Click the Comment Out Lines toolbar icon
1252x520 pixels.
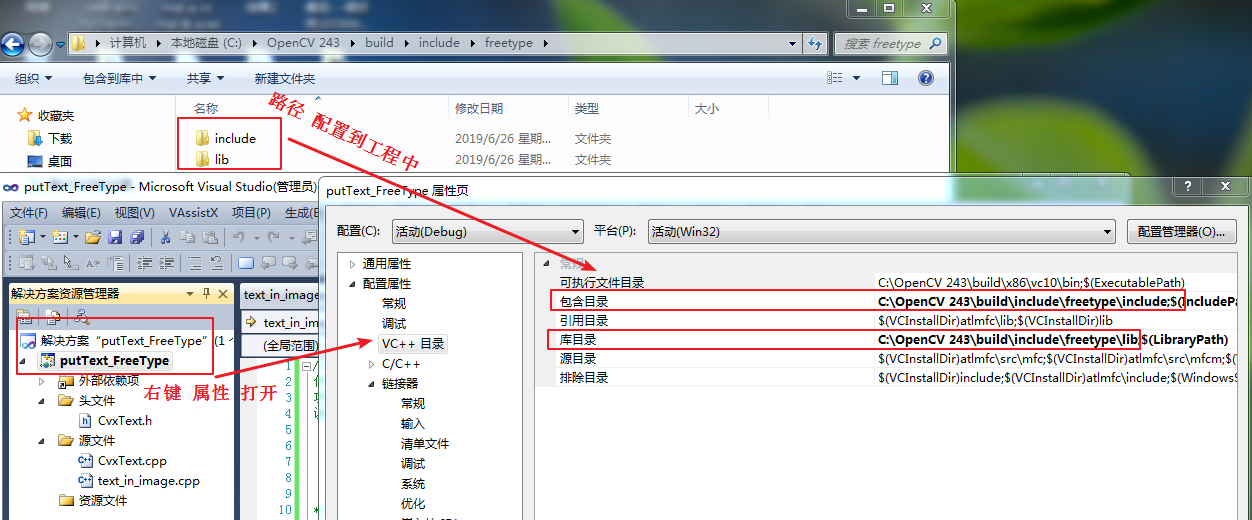pyautogui.click(x=193, y=263)
